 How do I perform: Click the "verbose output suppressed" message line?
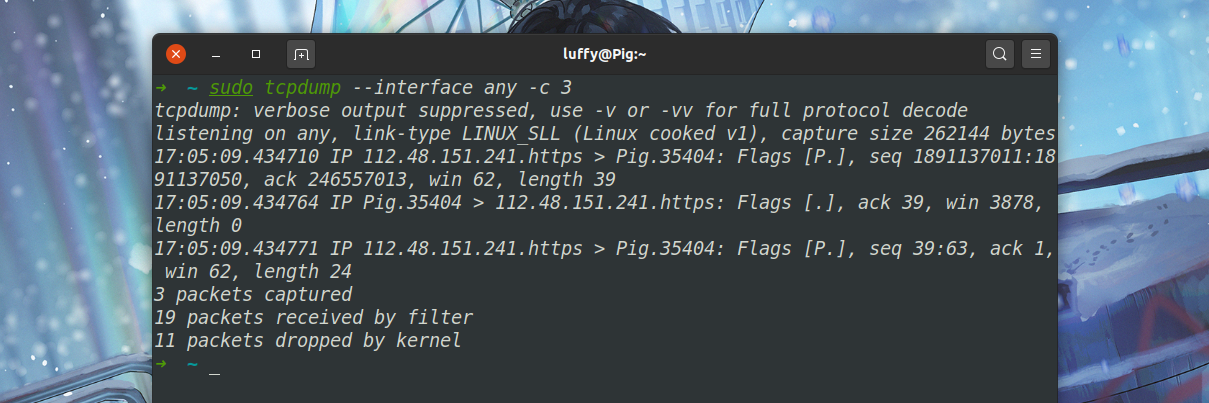(562, 111)
